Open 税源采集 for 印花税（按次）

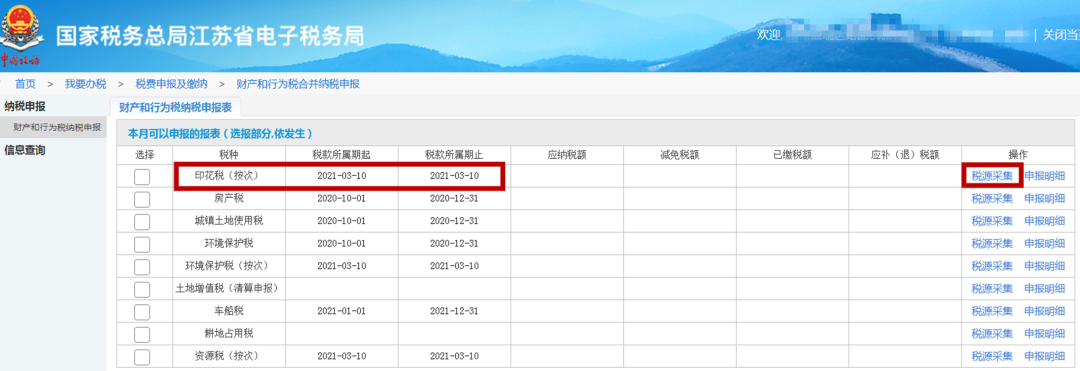992,176
